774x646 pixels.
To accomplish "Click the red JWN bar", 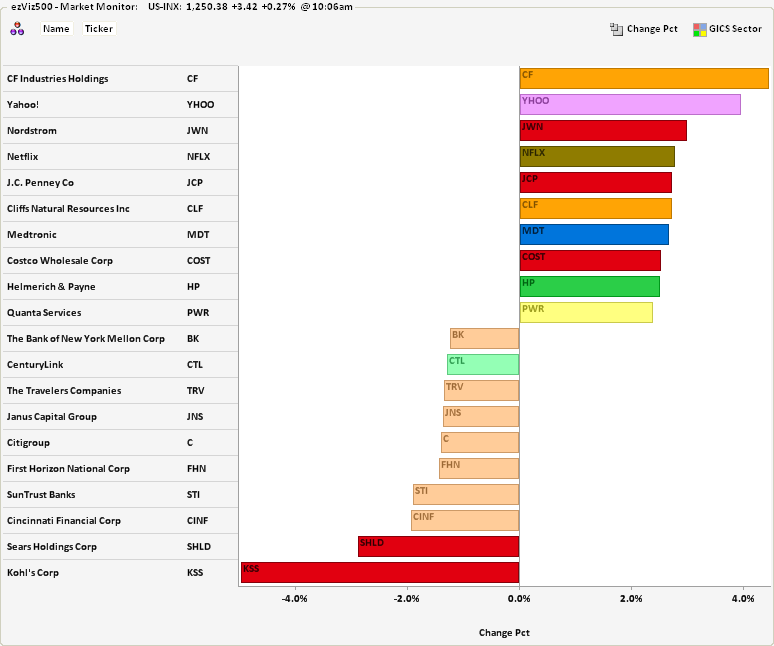I will coord(603,130).
